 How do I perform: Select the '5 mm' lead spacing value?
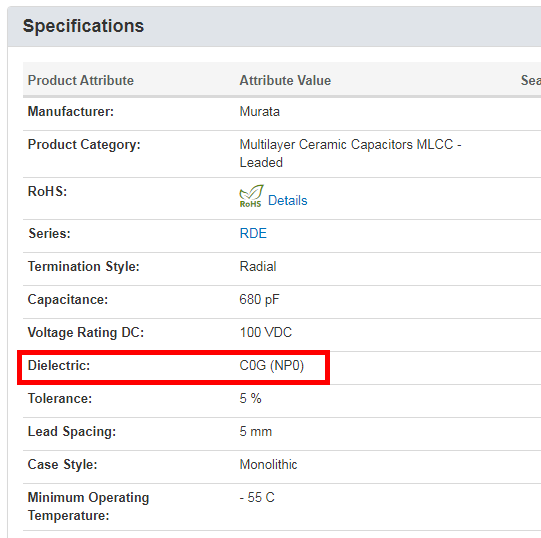pyautogui.click(x=256, y=432)
